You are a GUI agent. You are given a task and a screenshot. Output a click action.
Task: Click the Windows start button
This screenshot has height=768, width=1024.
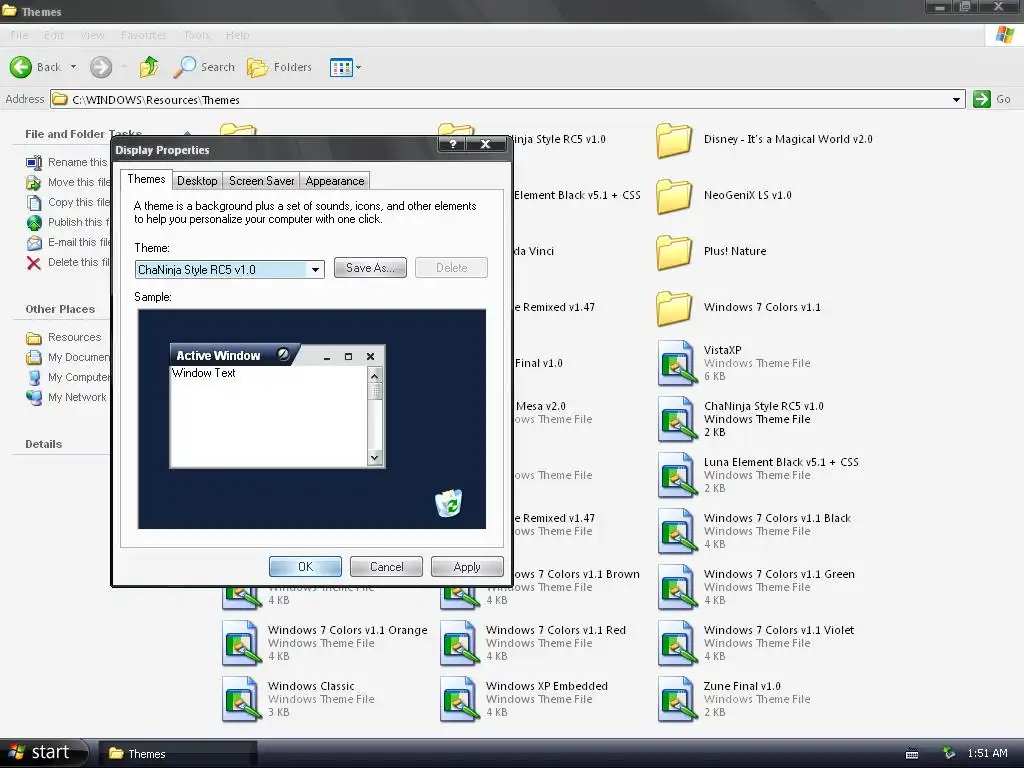[x=43, y=753]
